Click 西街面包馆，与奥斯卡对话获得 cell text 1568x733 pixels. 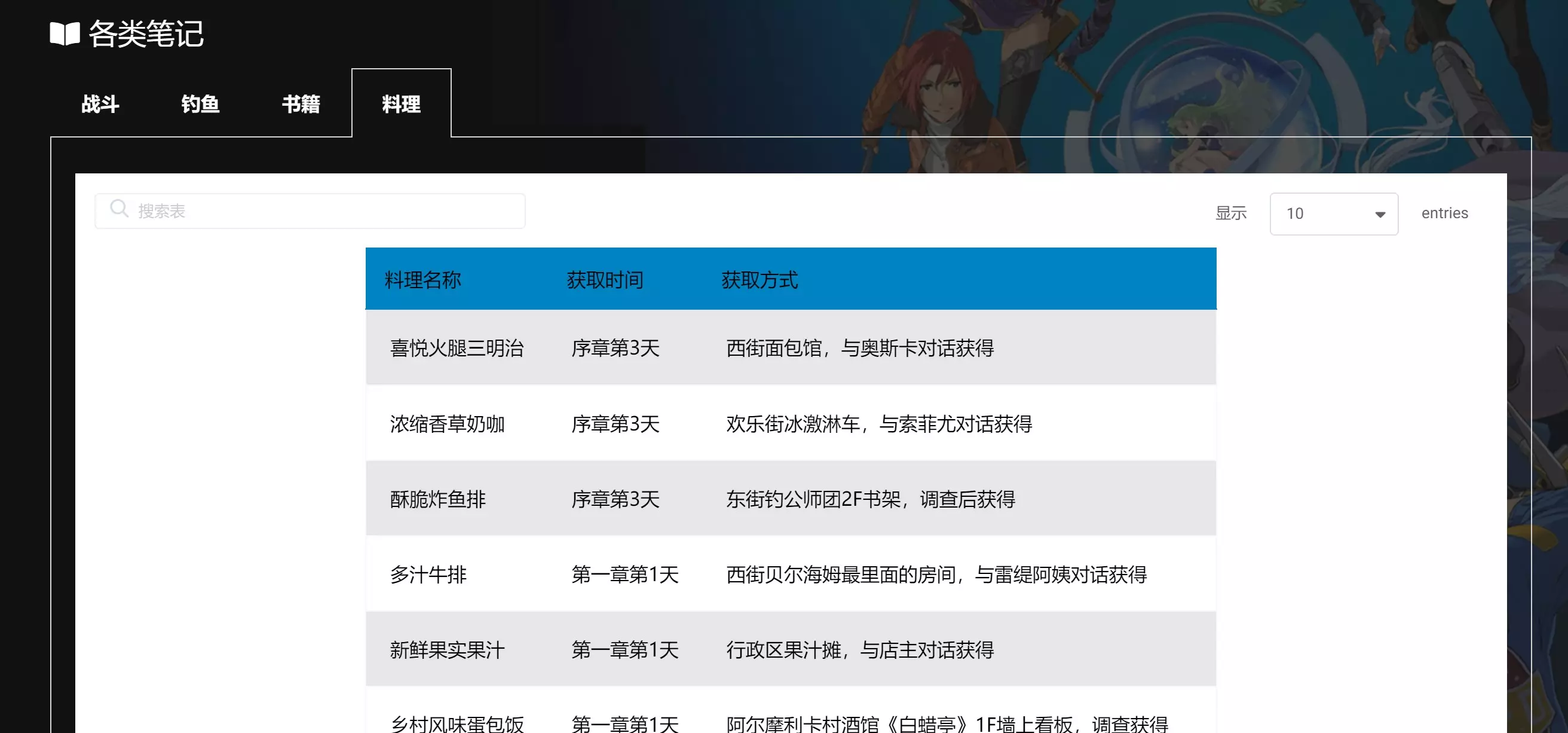click(859, 348)
